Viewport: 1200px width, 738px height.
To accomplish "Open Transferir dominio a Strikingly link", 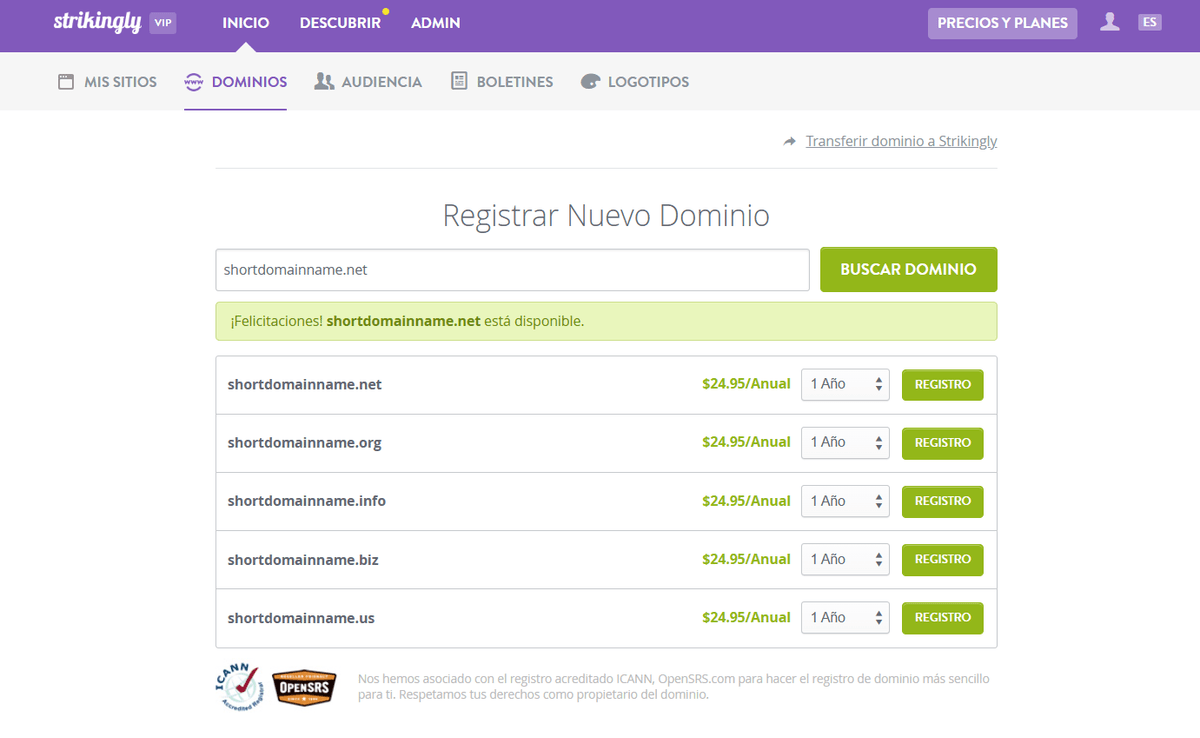I will tap(901, 141).
